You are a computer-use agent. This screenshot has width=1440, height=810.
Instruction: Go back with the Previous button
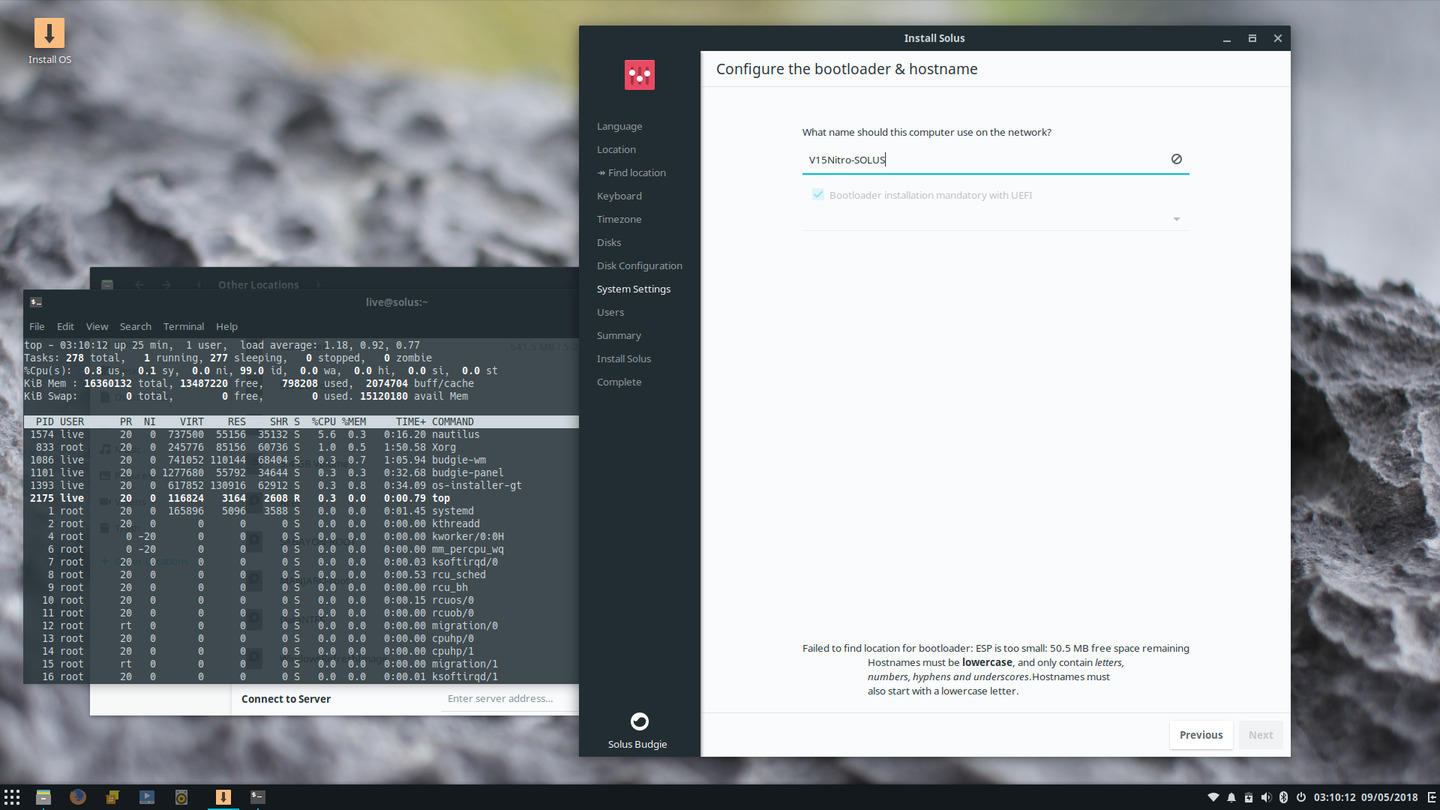(1200, 735)
